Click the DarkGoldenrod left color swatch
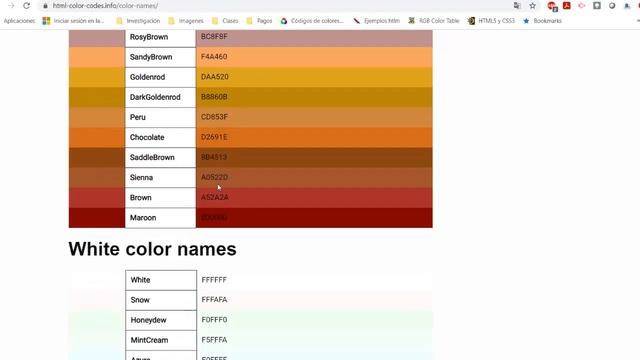The width and height of the screenshot is (640, 360). (x=97, y=97)
